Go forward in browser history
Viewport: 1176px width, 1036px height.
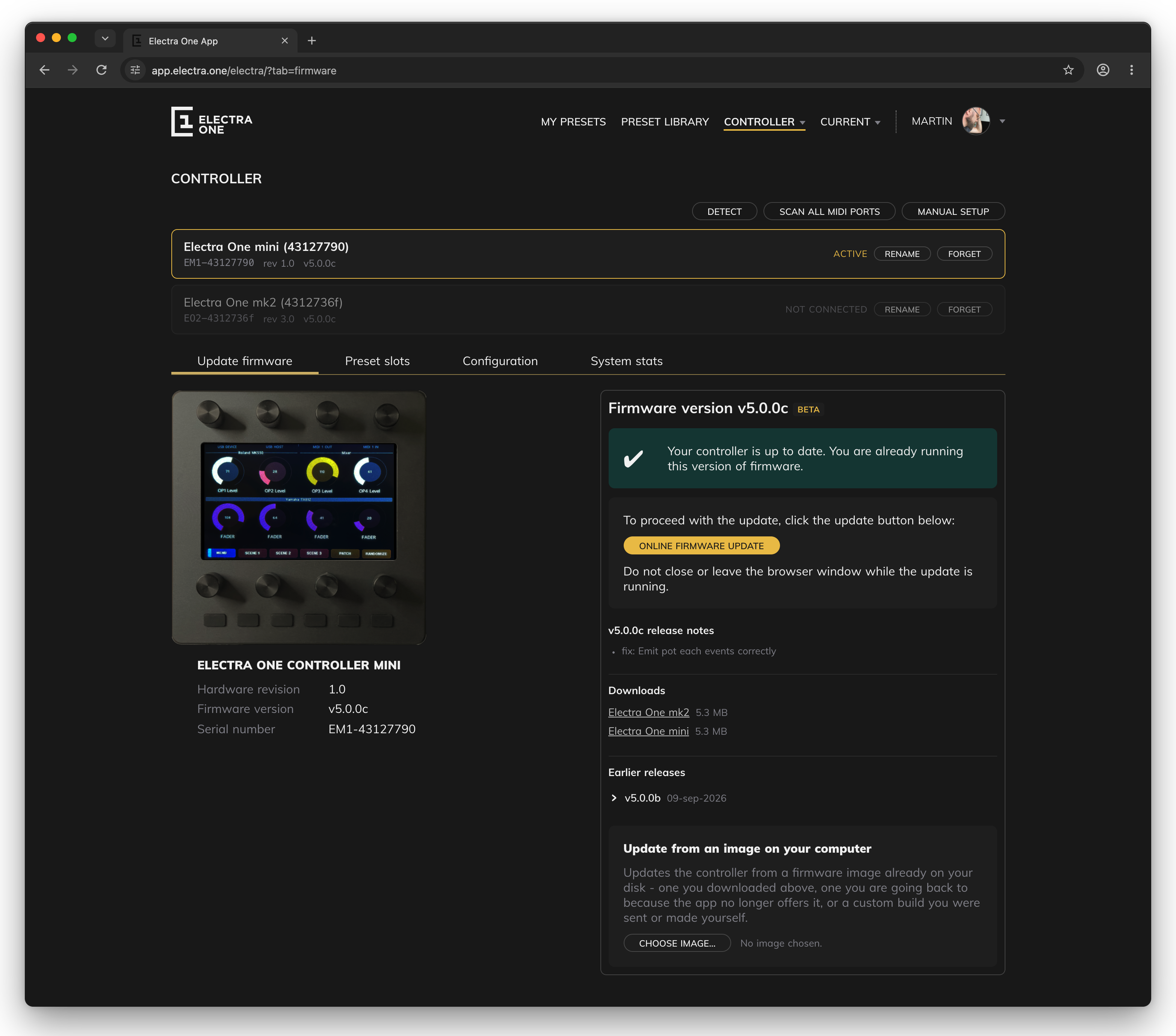click(73, 70)
